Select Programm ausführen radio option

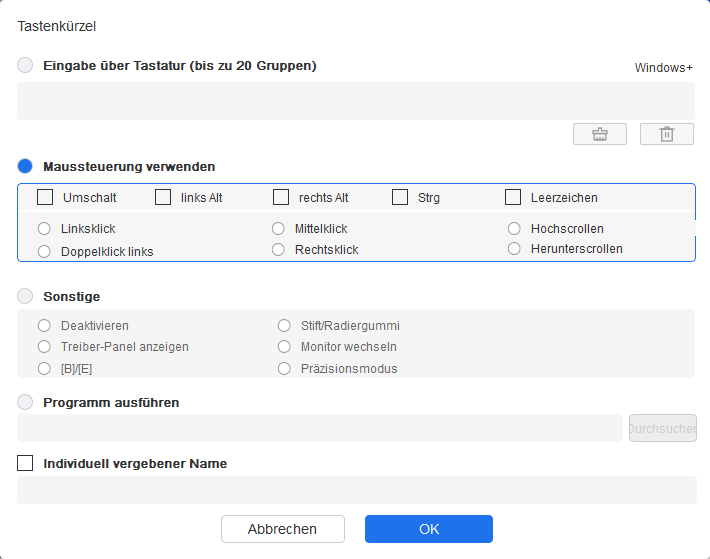[25, 402]
